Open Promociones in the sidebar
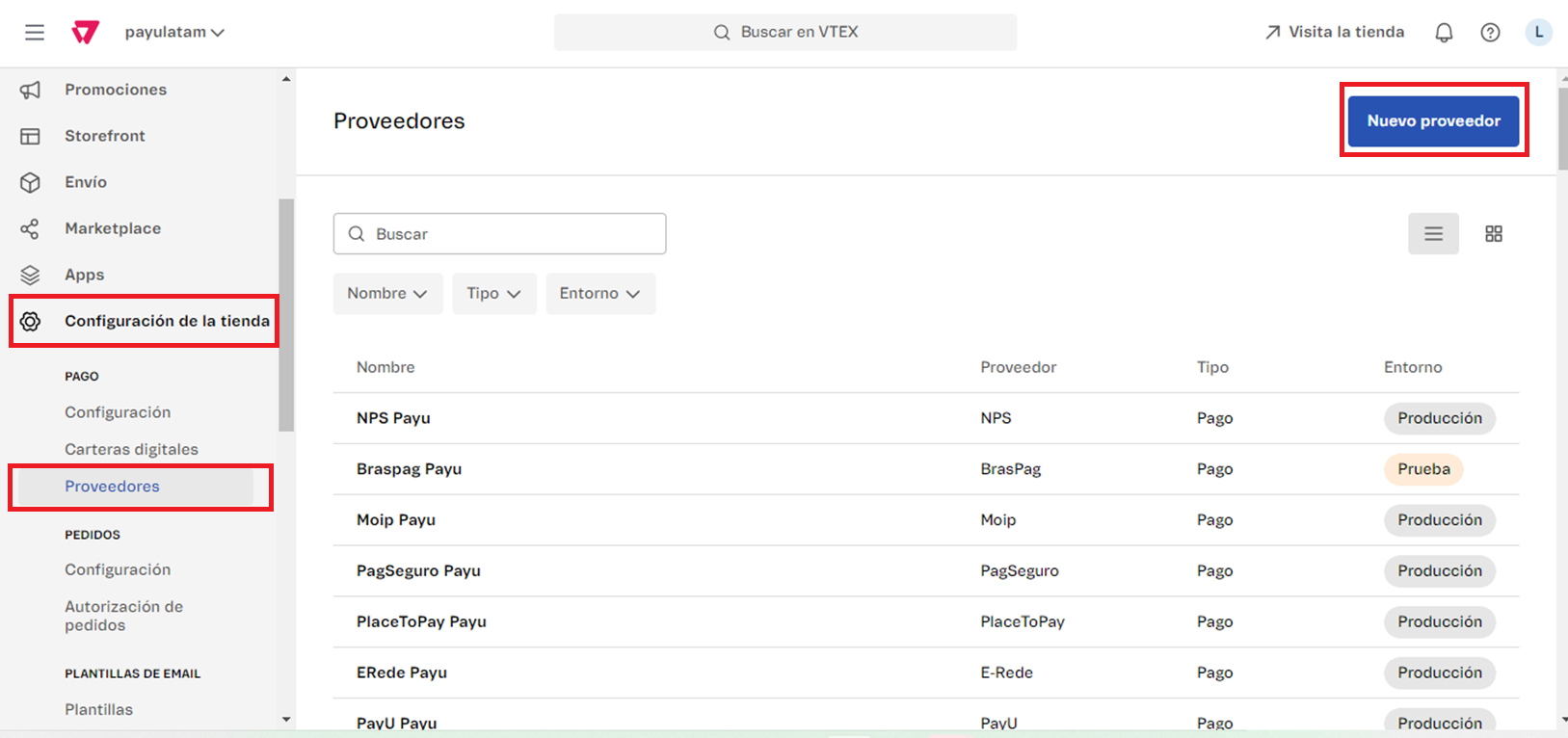Viewport: 1568px width, 738px height. tap(116, 90)
